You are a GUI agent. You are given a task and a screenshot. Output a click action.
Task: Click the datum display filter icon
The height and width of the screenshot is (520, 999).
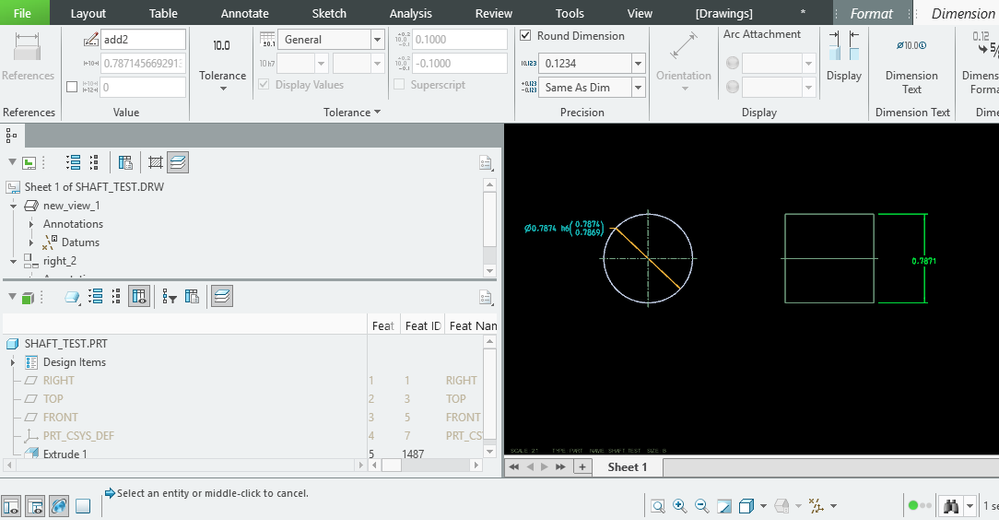click(x=816, y=506)
